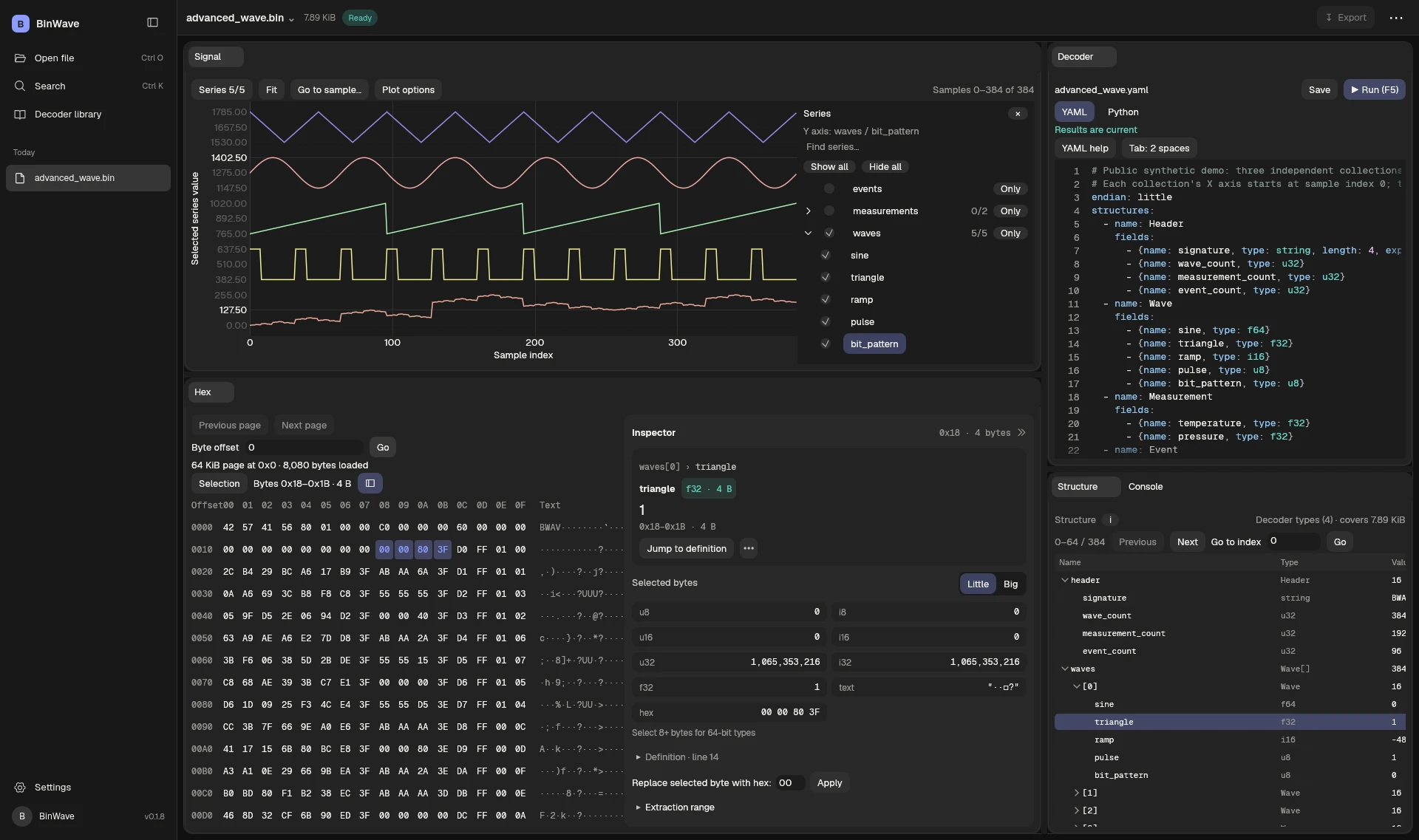Click the B user avatar at bottom
The image size is (1419, 840).
tap(21, 816)
